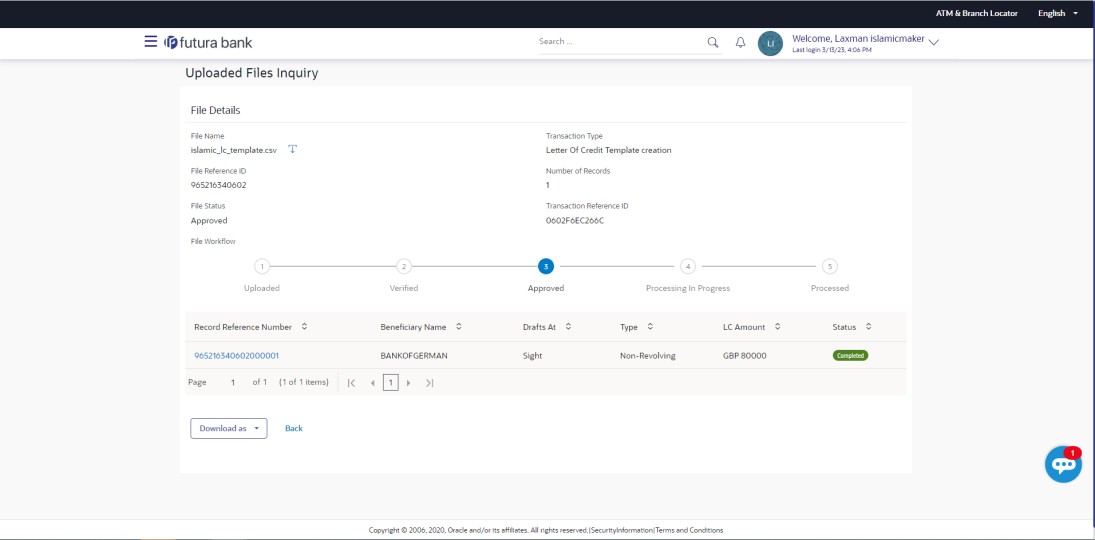
Task: Open the hamburger navigation menu
Action: 150,41
